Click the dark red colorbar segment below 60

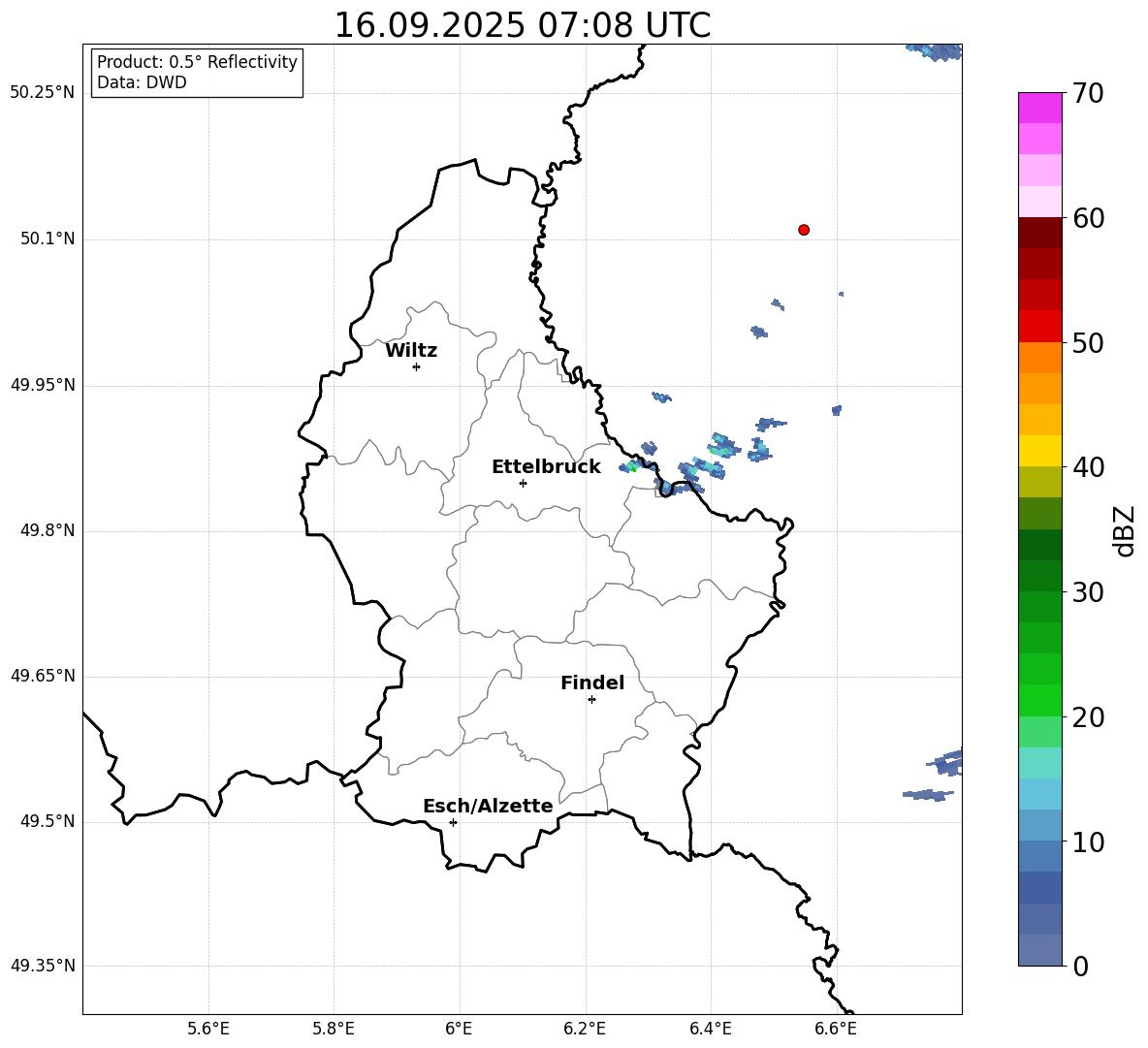[x=1039, y=233]
